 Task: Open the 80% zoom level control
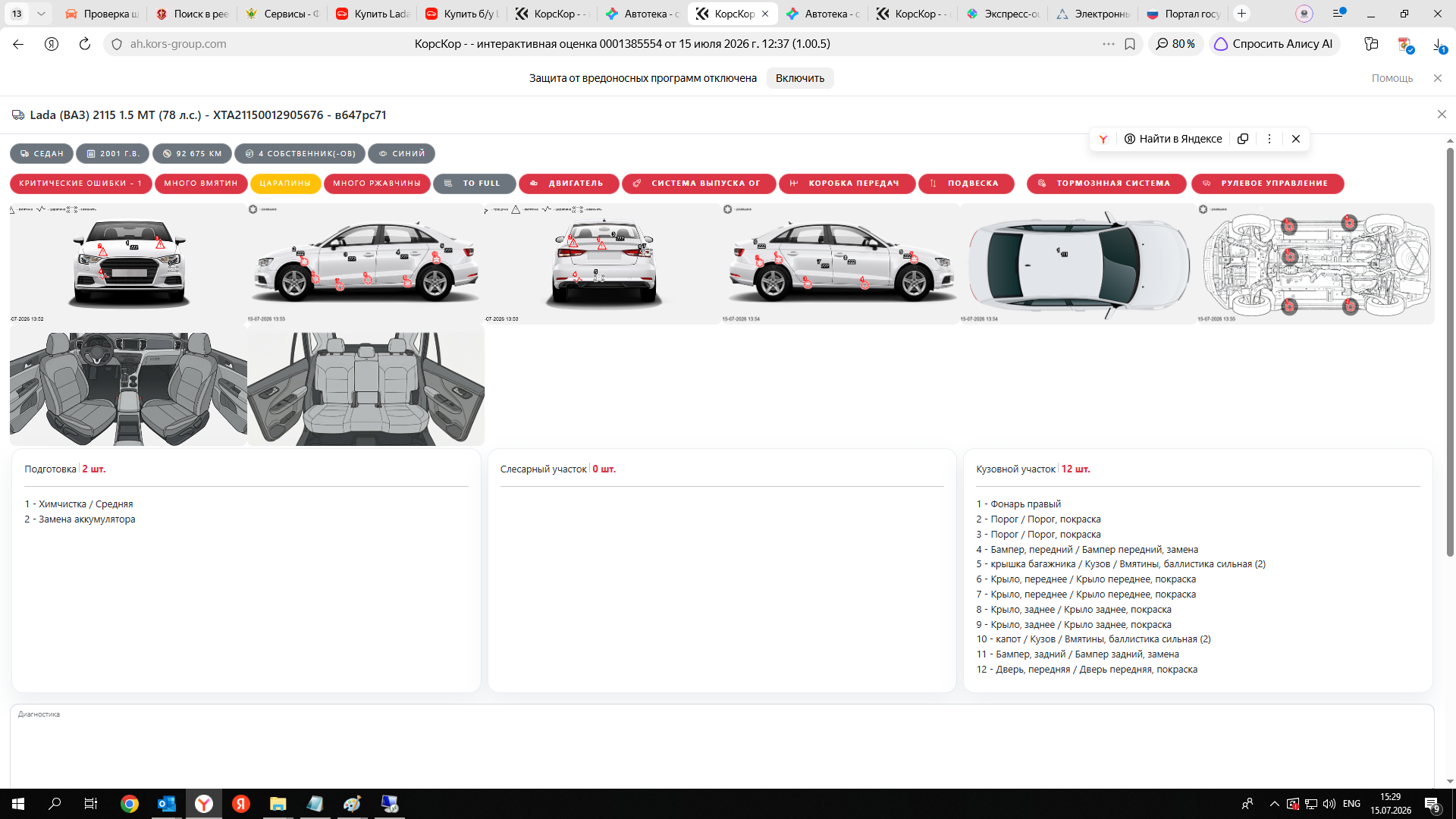1175,44
